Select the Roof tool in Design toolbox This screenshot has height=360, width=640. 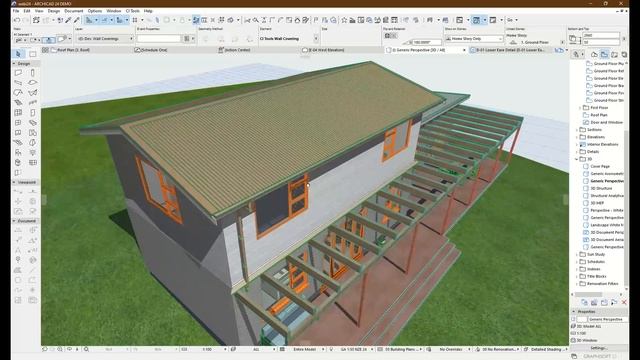coord(18,93)
